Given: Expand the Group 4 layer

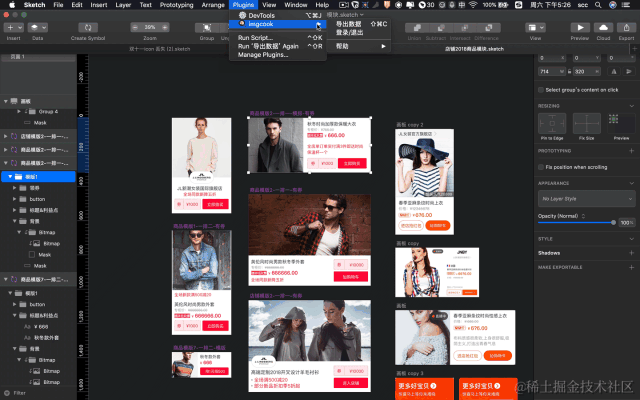Looking at the screenshot, I should tap(19, 111).
